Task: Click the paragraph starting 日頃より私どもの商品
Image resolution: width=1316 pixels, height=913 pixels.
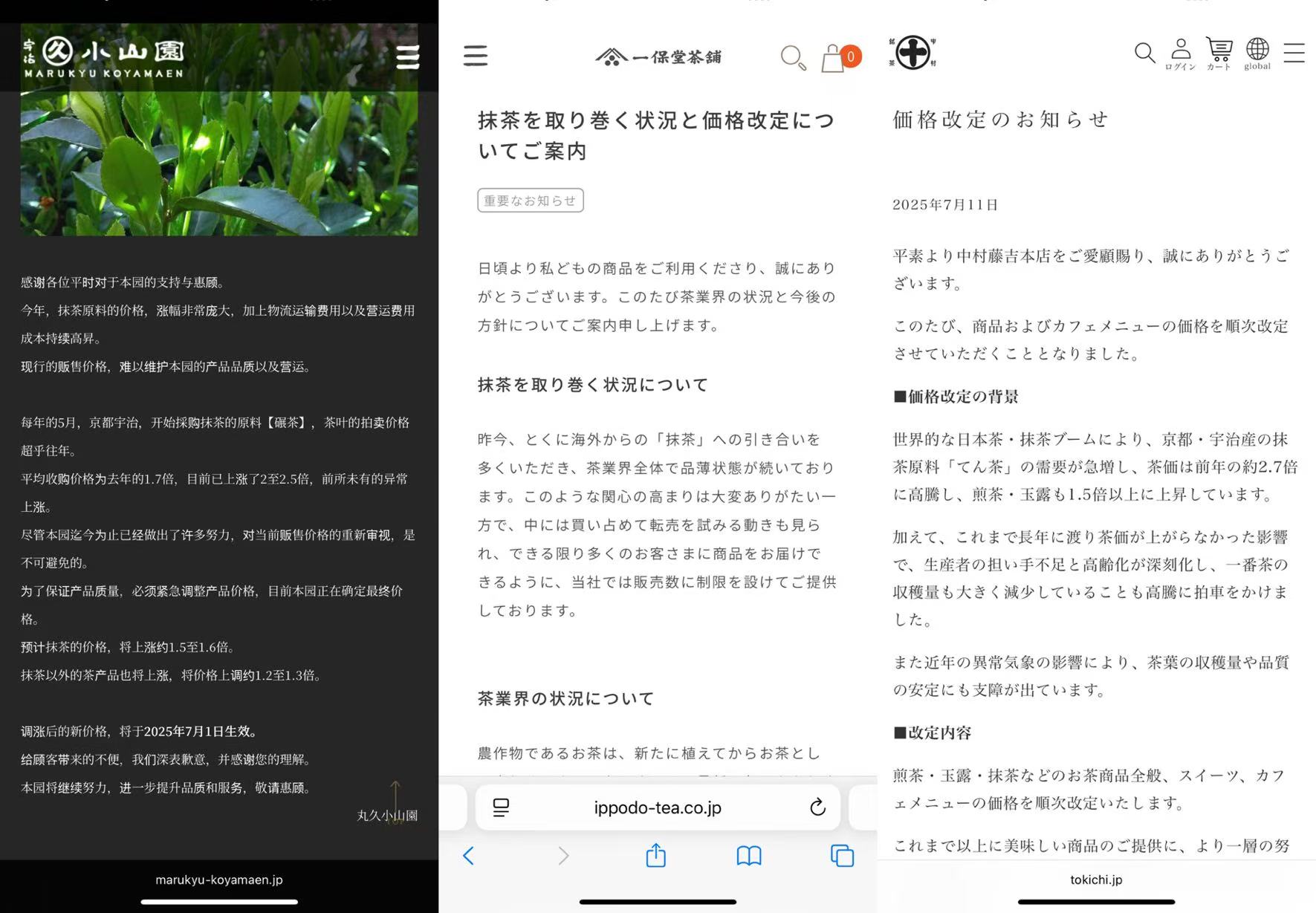Action: click(657, 296)
